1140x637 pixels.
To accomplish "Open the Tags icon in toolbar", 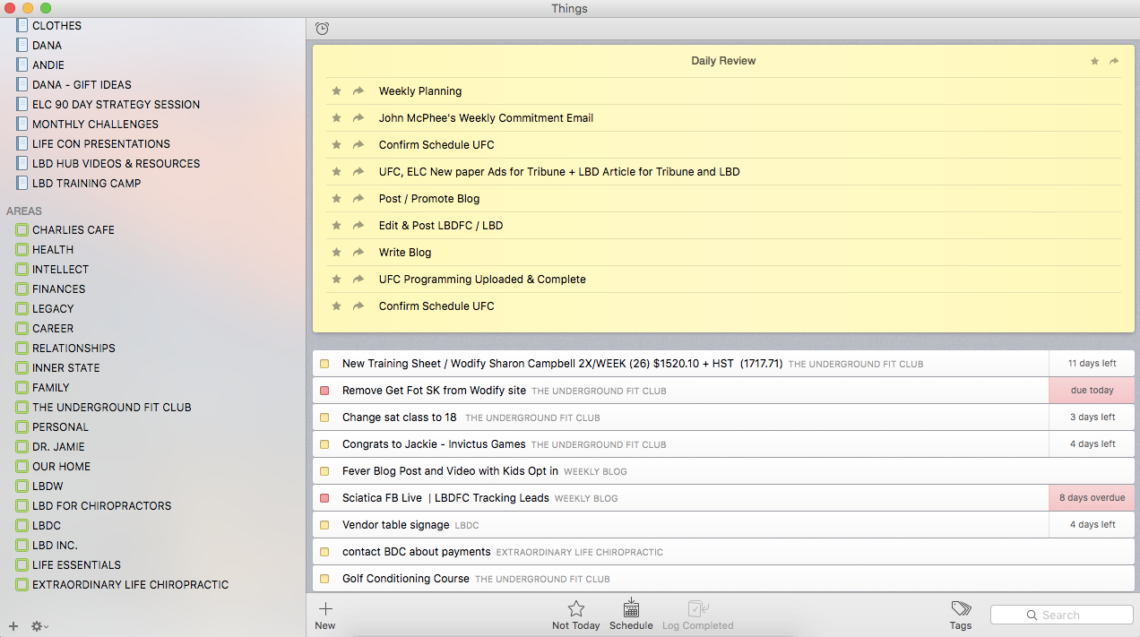I will [960, 609].
